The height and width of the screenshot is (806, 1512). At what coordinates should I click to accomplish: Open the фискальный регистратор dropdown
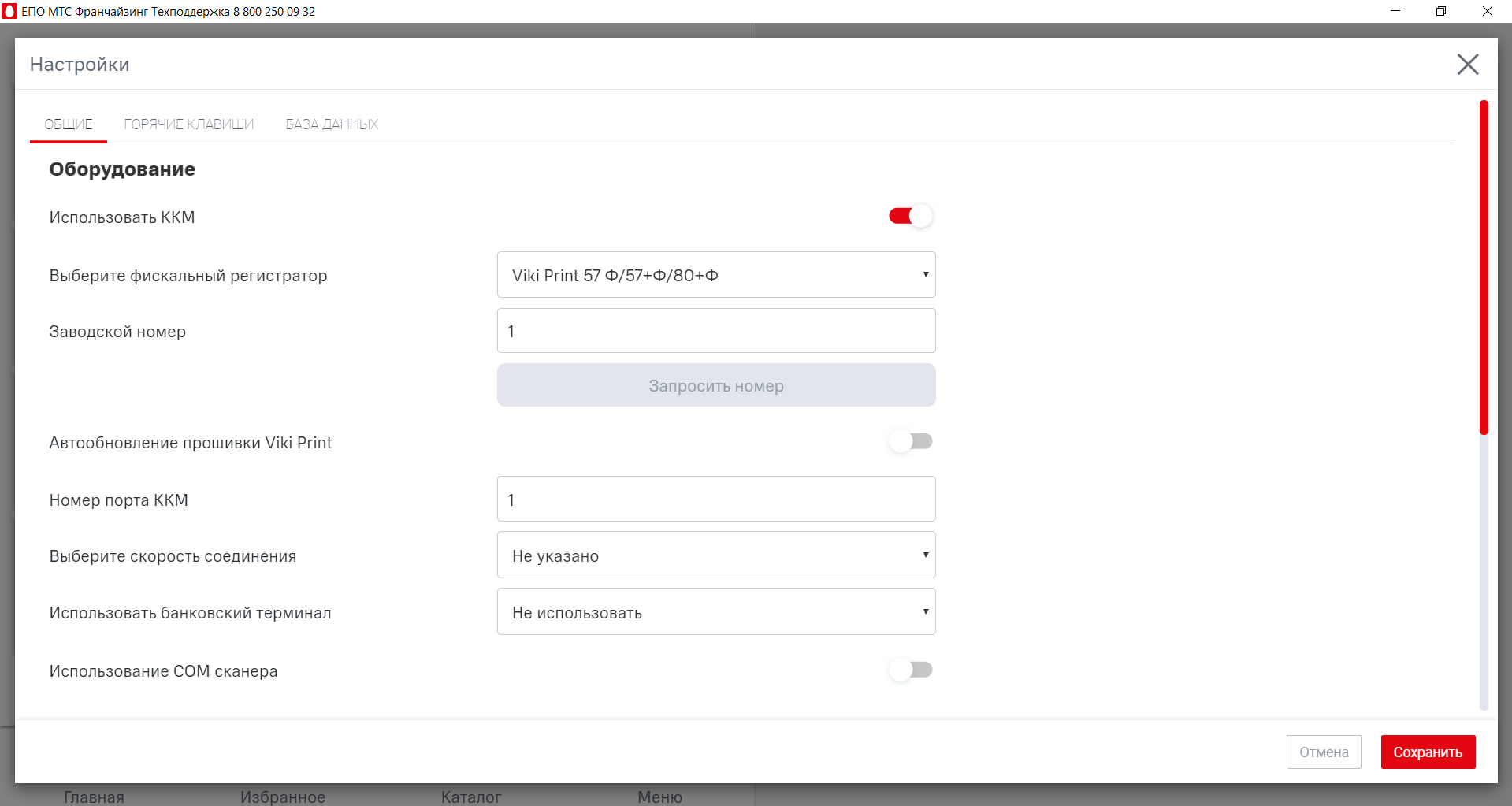coord(716,275)
